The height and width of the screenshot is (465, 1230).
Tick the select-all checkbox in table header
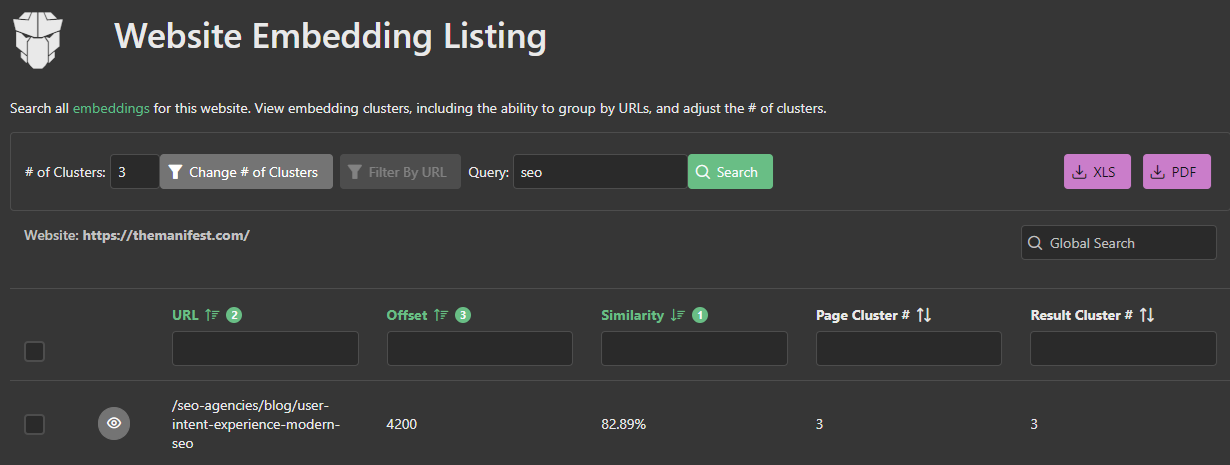[x=35, y=351]
